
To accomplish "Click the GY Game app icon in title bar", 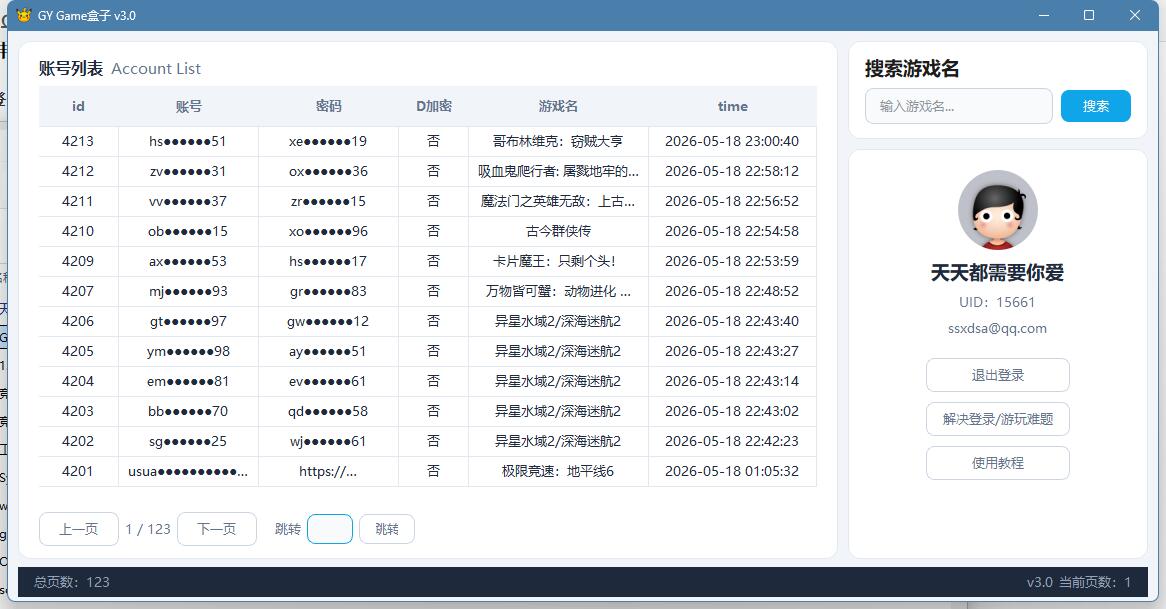I will pyautogui.click(x=24, y=15).
